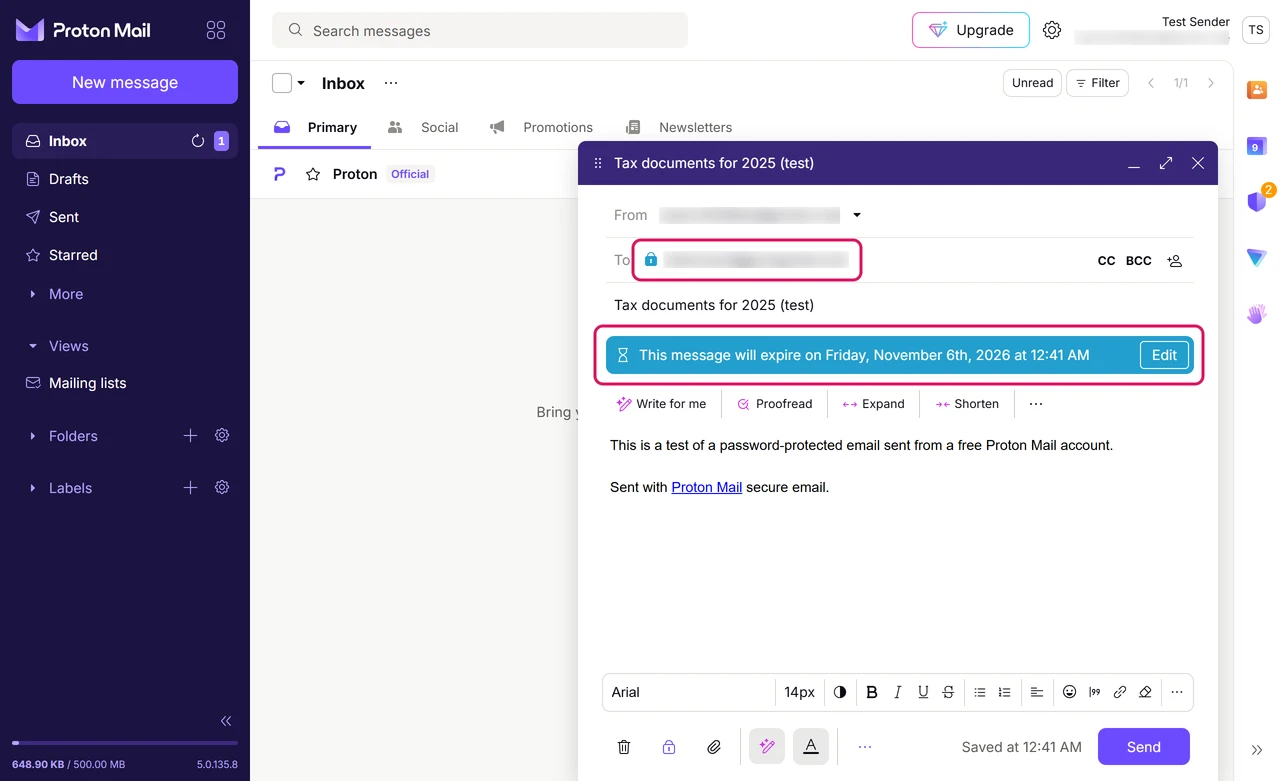
Task: Toggle italic formatting
Action: (898, 692)
